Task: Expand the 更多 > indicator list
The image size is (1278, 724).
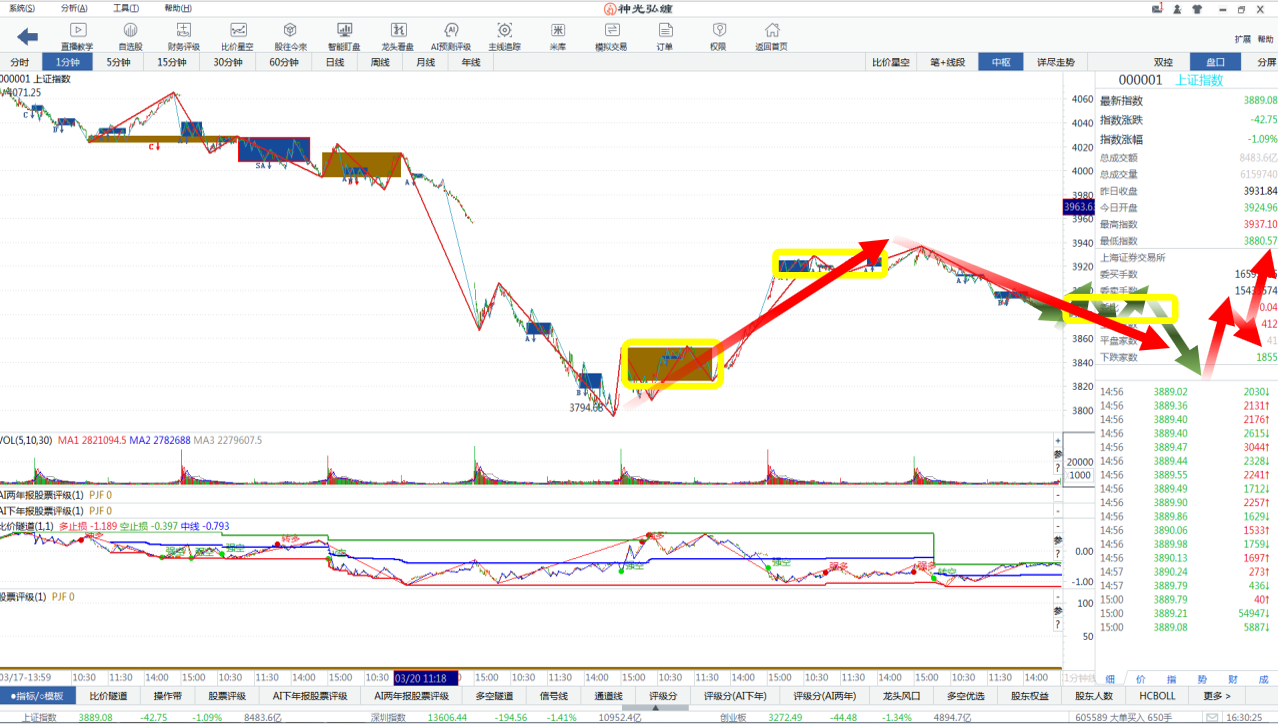Action: 1217,696
